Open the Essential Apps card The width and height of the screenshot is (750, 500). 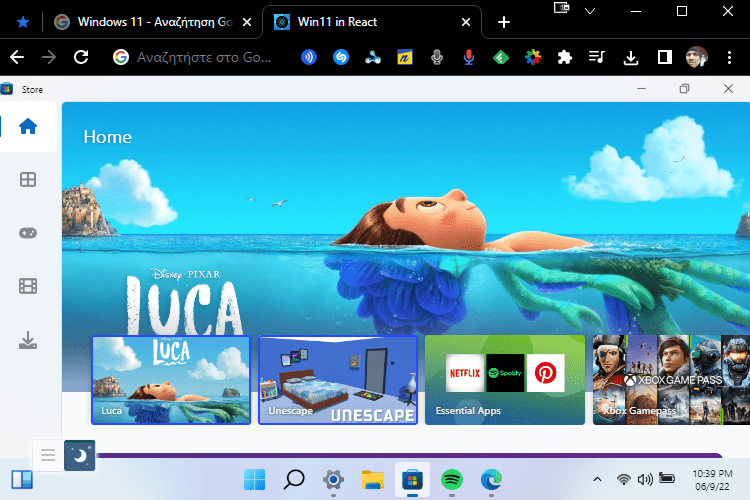point(505,380)
